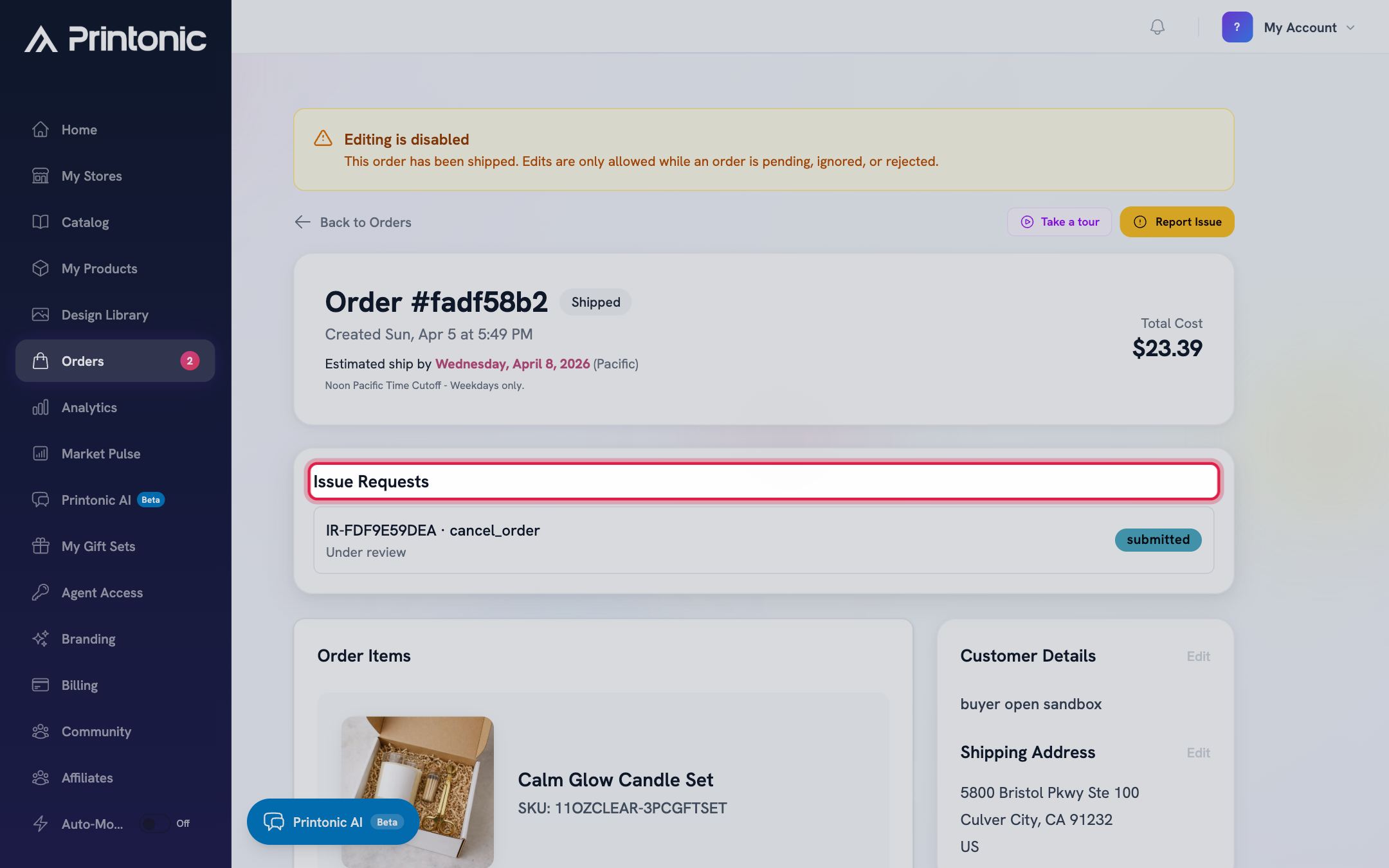Image resolution: width=1389 pixels, height=868 pixels.
Task: Click the Orders shopping bag icon
Action: coord(41,361)
